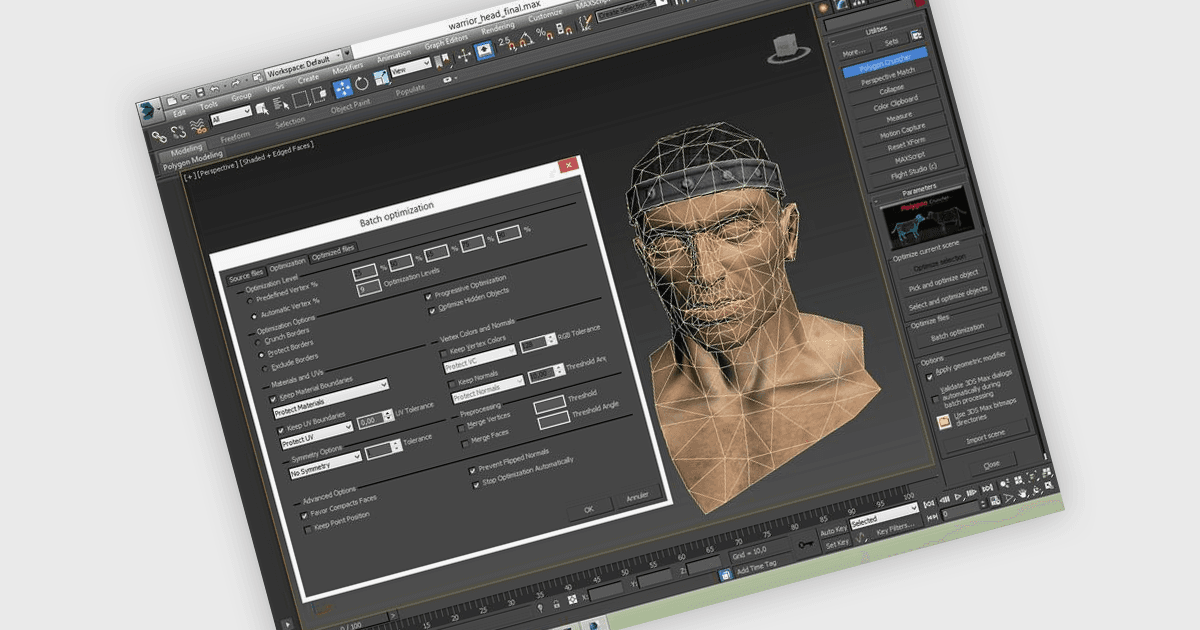Click the Select and Link chain icon
1200x630 pixels.
[159, 137]
